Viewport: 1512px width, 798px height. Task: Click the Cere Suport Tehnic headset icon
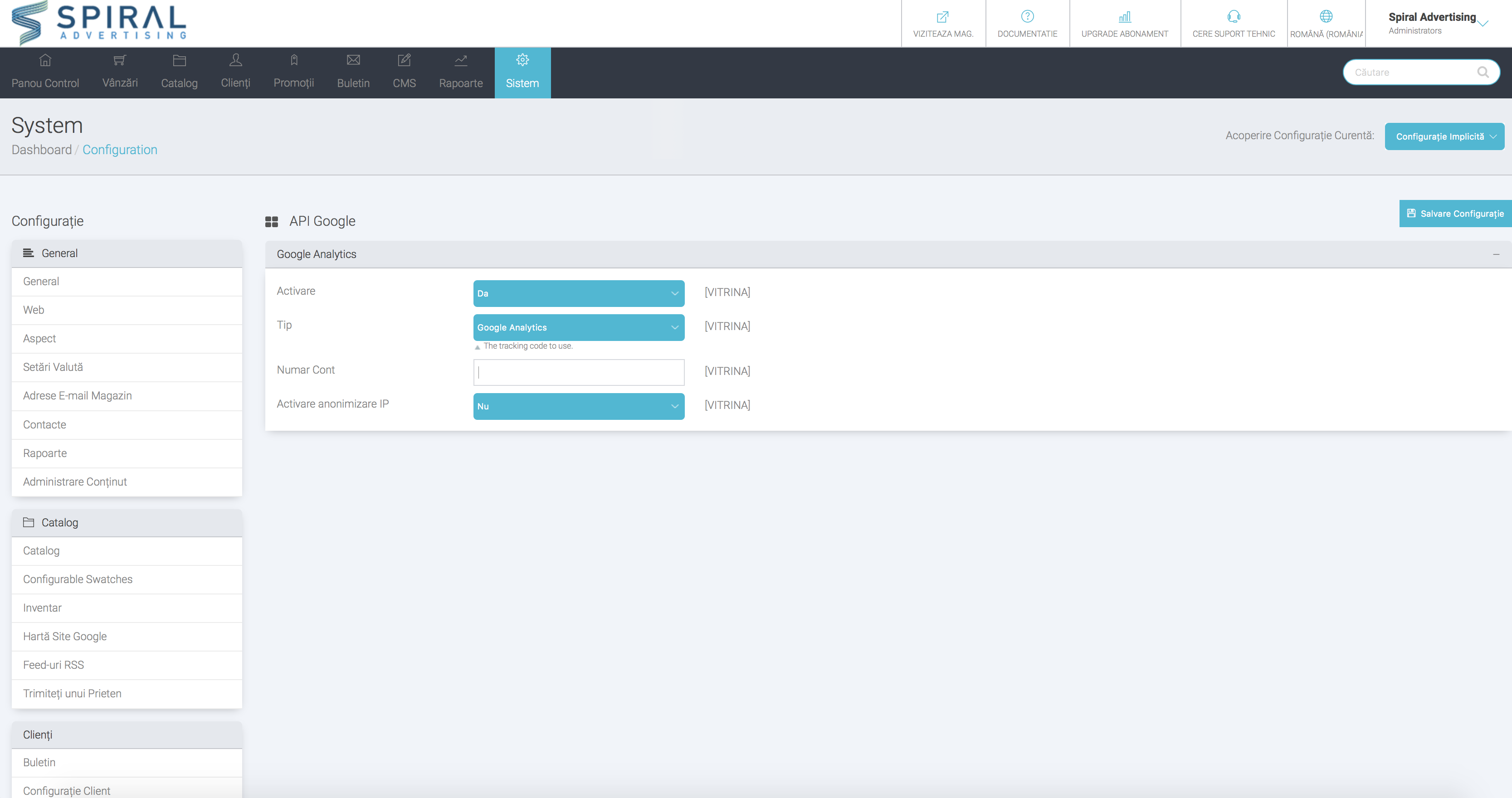coord(1234,16)
